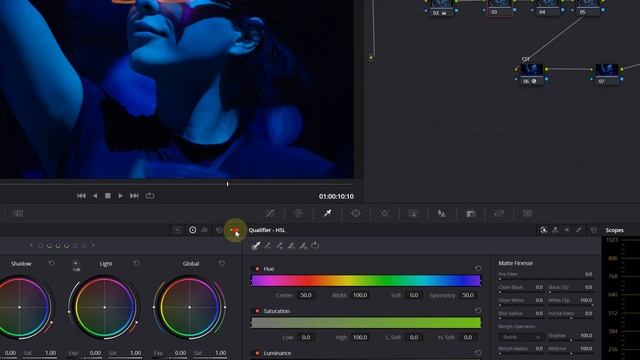Reset the Light color wheel
Viewport: 640px width, 360px height.
[x=136, y=263]
